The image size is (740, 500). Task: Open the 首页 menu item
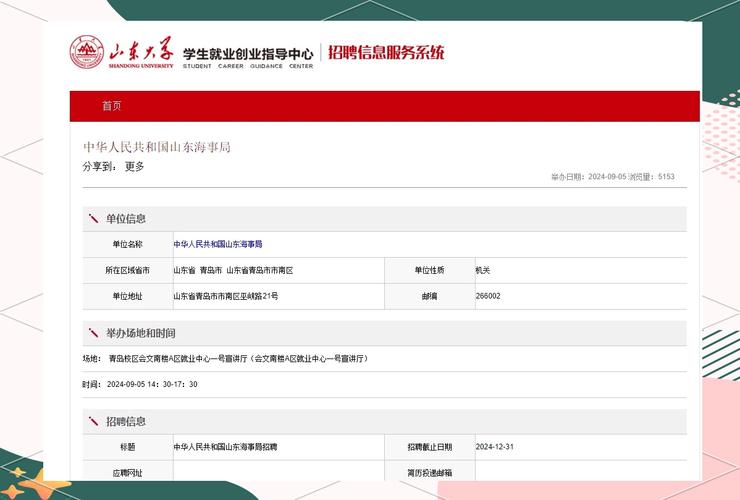[112, 106]
